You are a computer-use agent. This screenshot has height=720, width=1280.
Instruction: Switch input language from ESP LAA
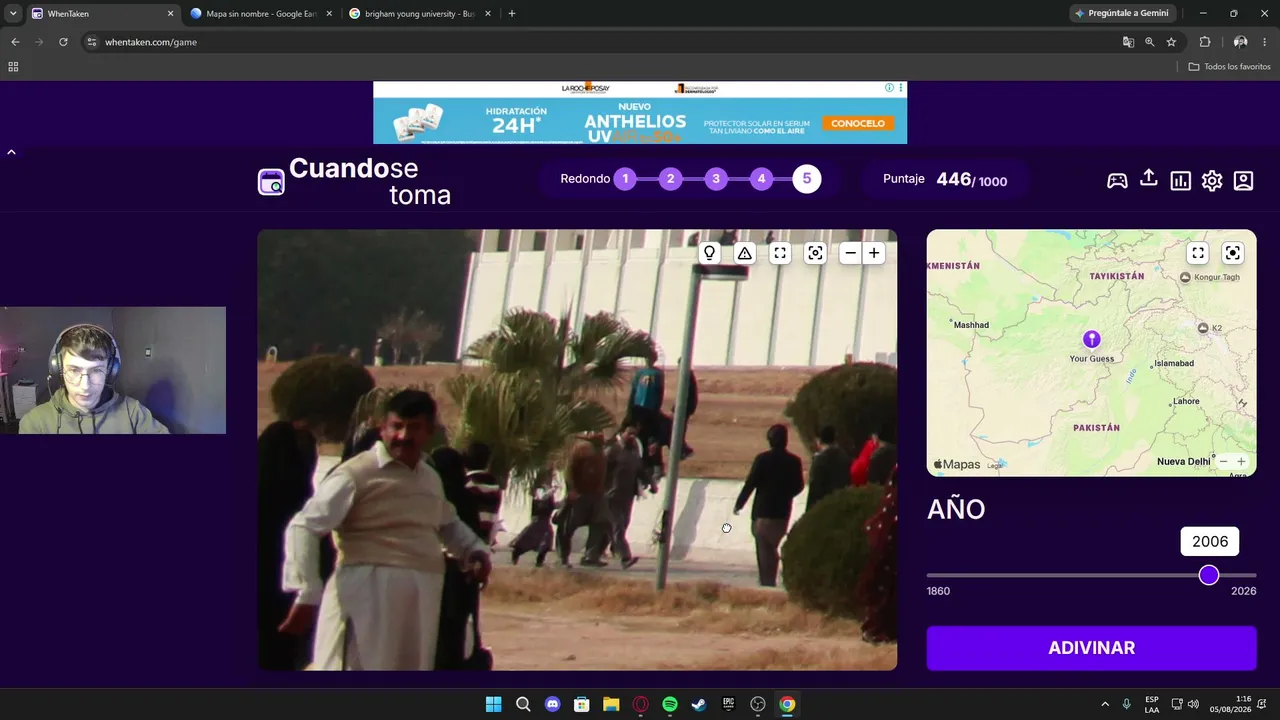[x=1152, y=704]
